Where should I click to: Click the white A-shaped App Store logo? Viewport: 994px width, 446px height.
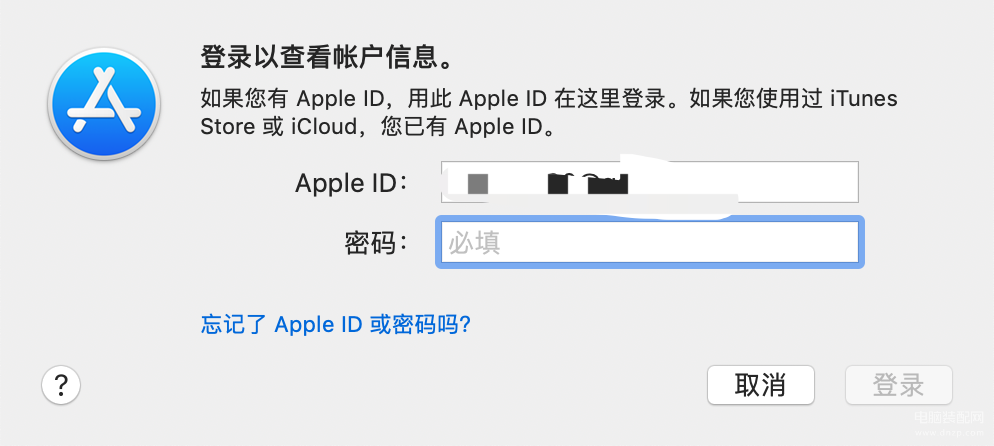coord(104,100)
